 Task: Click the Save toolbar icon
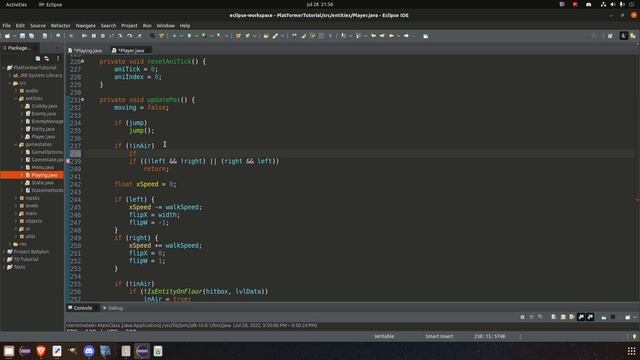pos(22,36)
